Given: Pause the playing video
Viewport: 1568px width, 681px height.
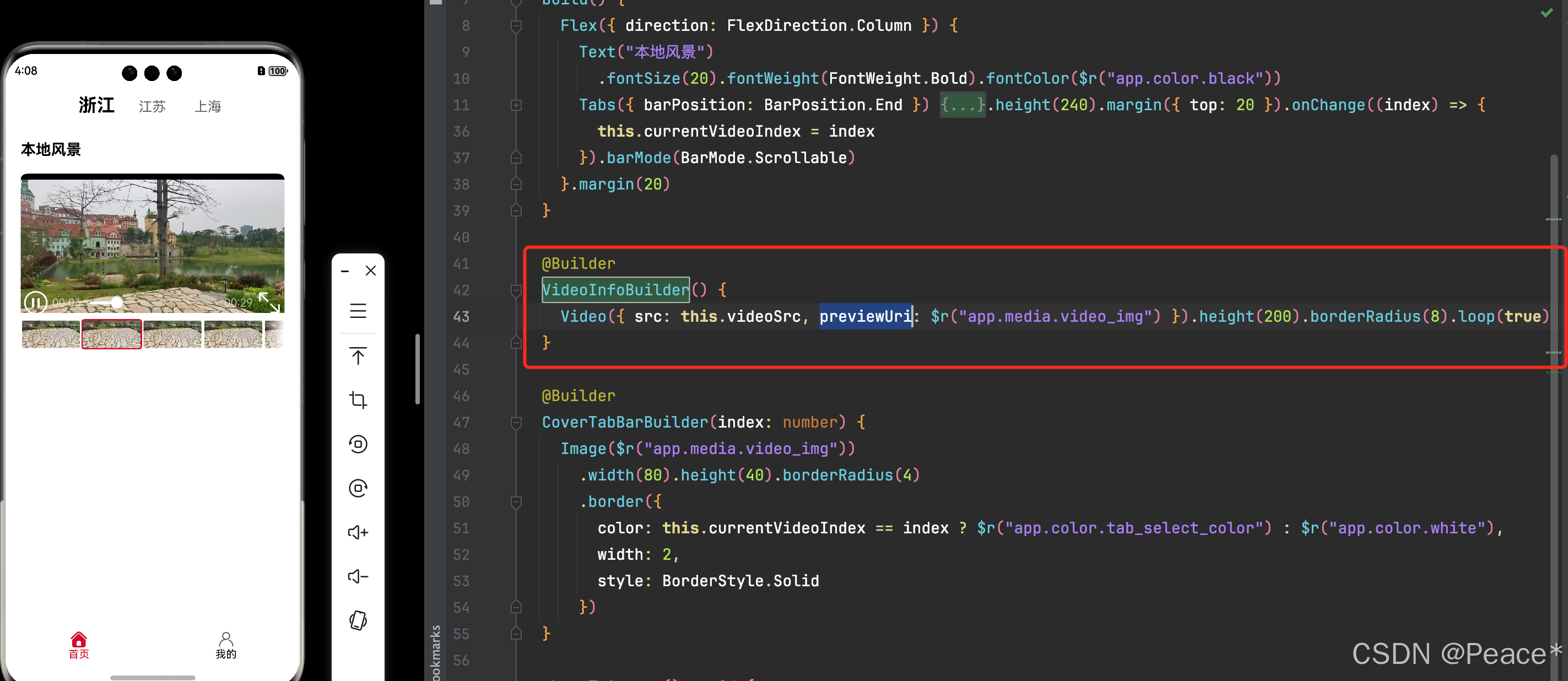Looking at the screenshot, I should tap(35, 302).
